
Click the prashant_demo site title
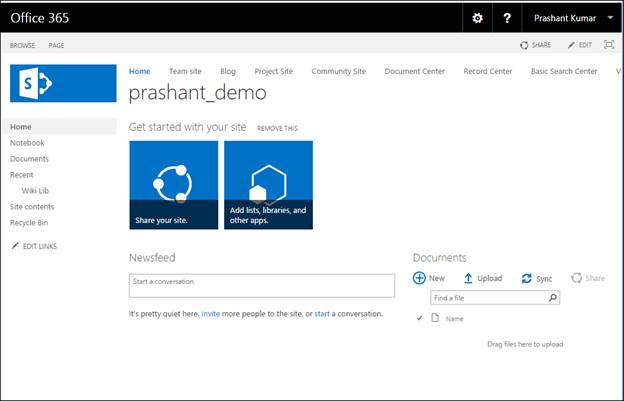197,93
